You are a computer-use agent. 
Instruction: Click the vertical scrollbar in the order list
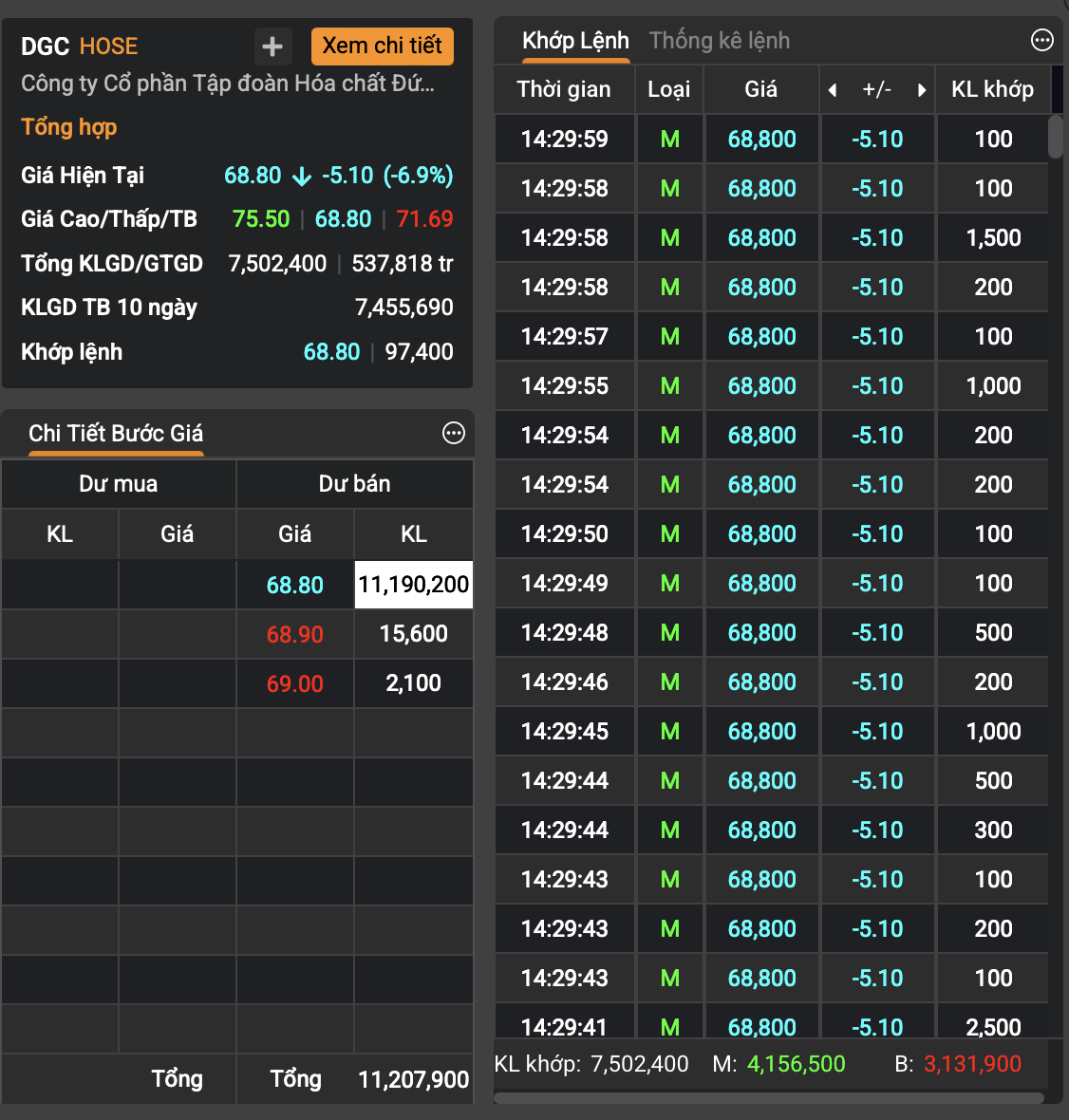pyautogui.click(x=1055, y=138)
